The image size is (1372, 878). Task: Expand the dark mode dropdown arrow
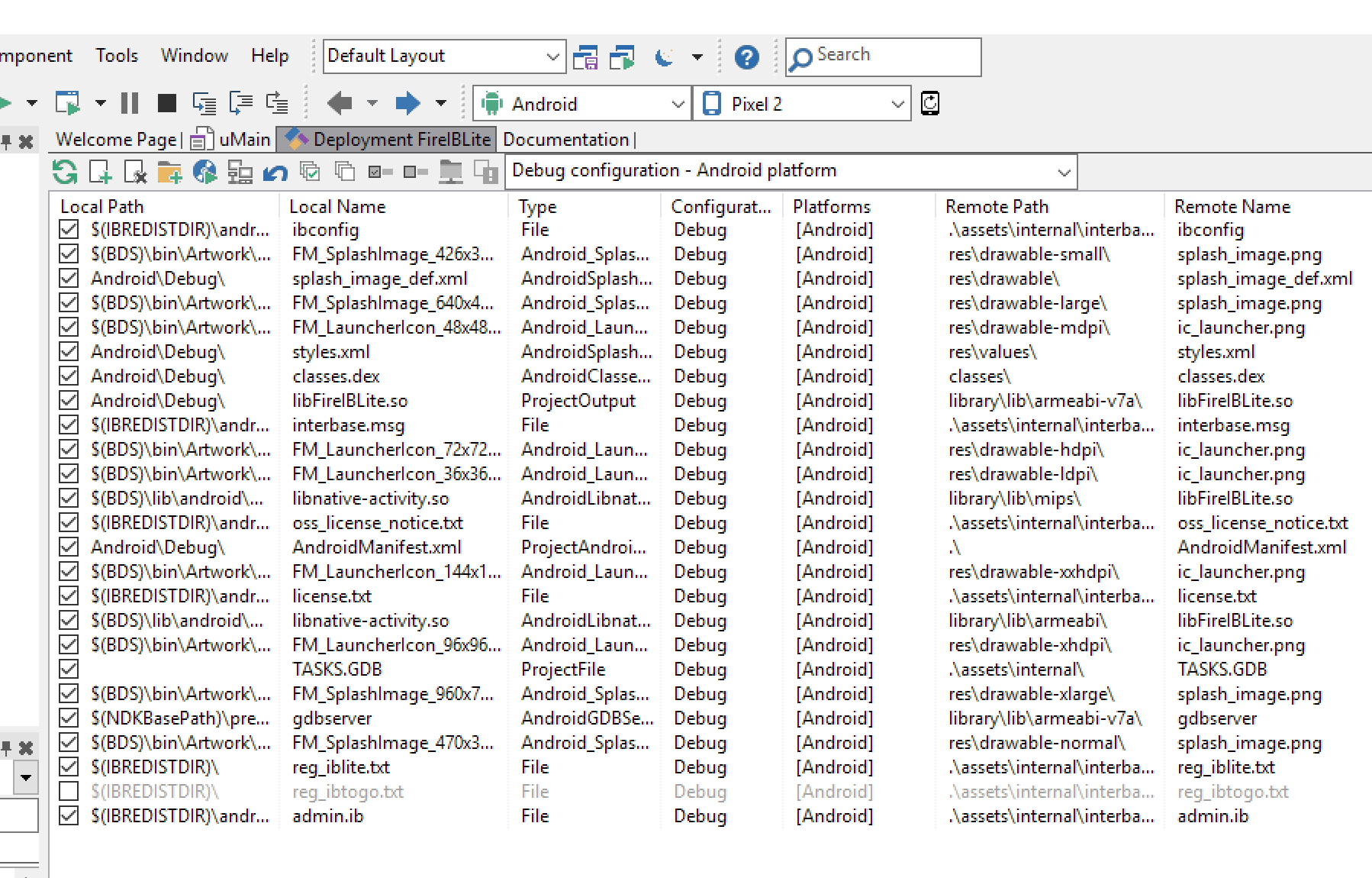tap(697, 57)
